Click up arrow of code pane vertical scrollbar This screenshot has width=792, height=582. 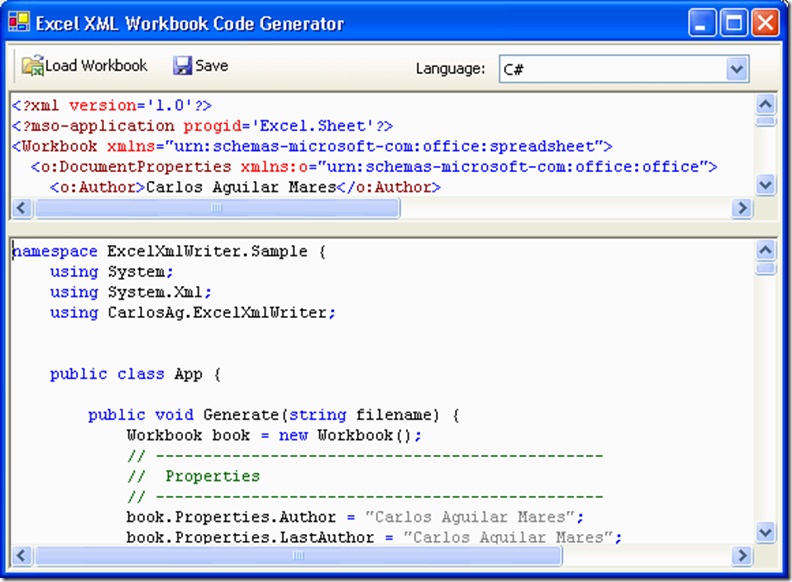tap(766, 250)
